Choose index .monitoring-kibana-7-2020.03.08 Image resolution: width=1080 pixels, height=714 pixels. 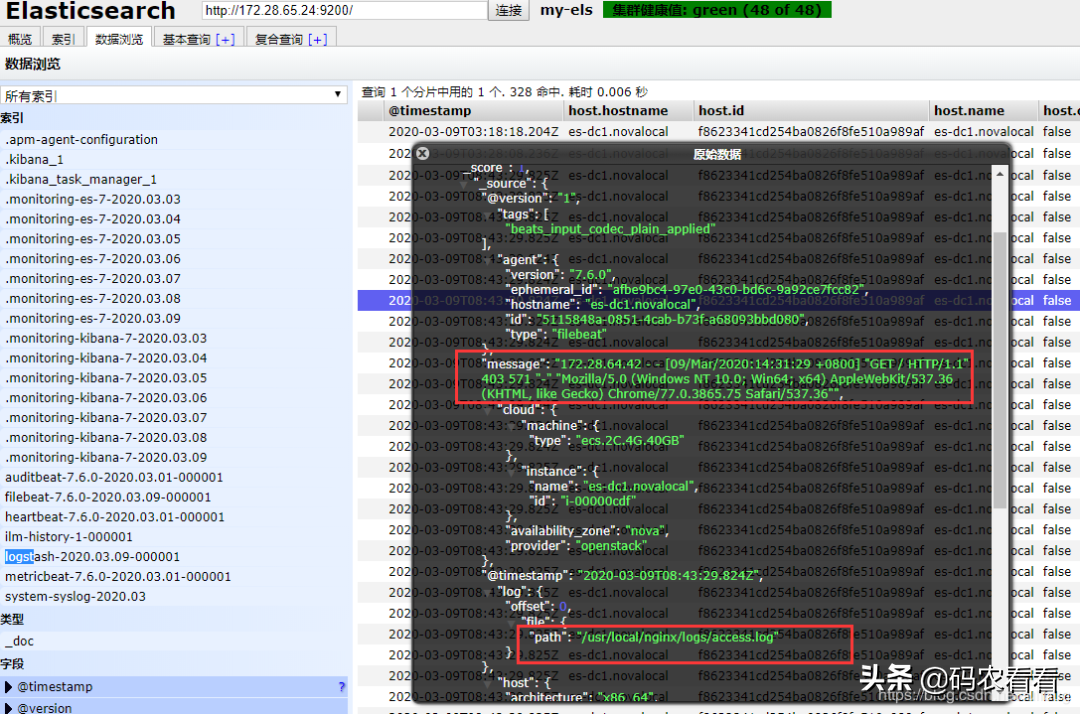[106, 438]
